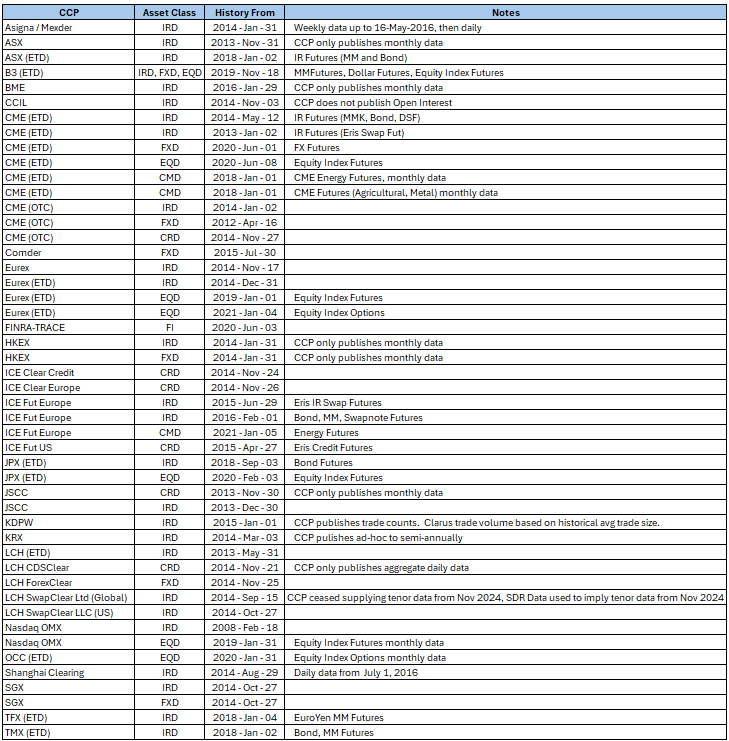Click the date 2012 - Apr - 16

pos(244,223)
